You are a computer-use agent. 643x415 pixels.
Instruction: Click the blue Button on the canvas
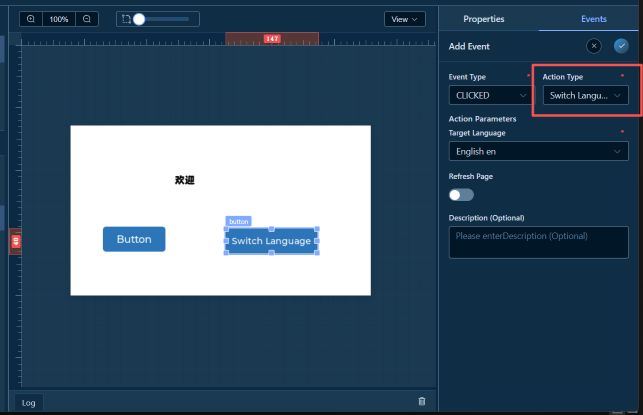point(134,239)
